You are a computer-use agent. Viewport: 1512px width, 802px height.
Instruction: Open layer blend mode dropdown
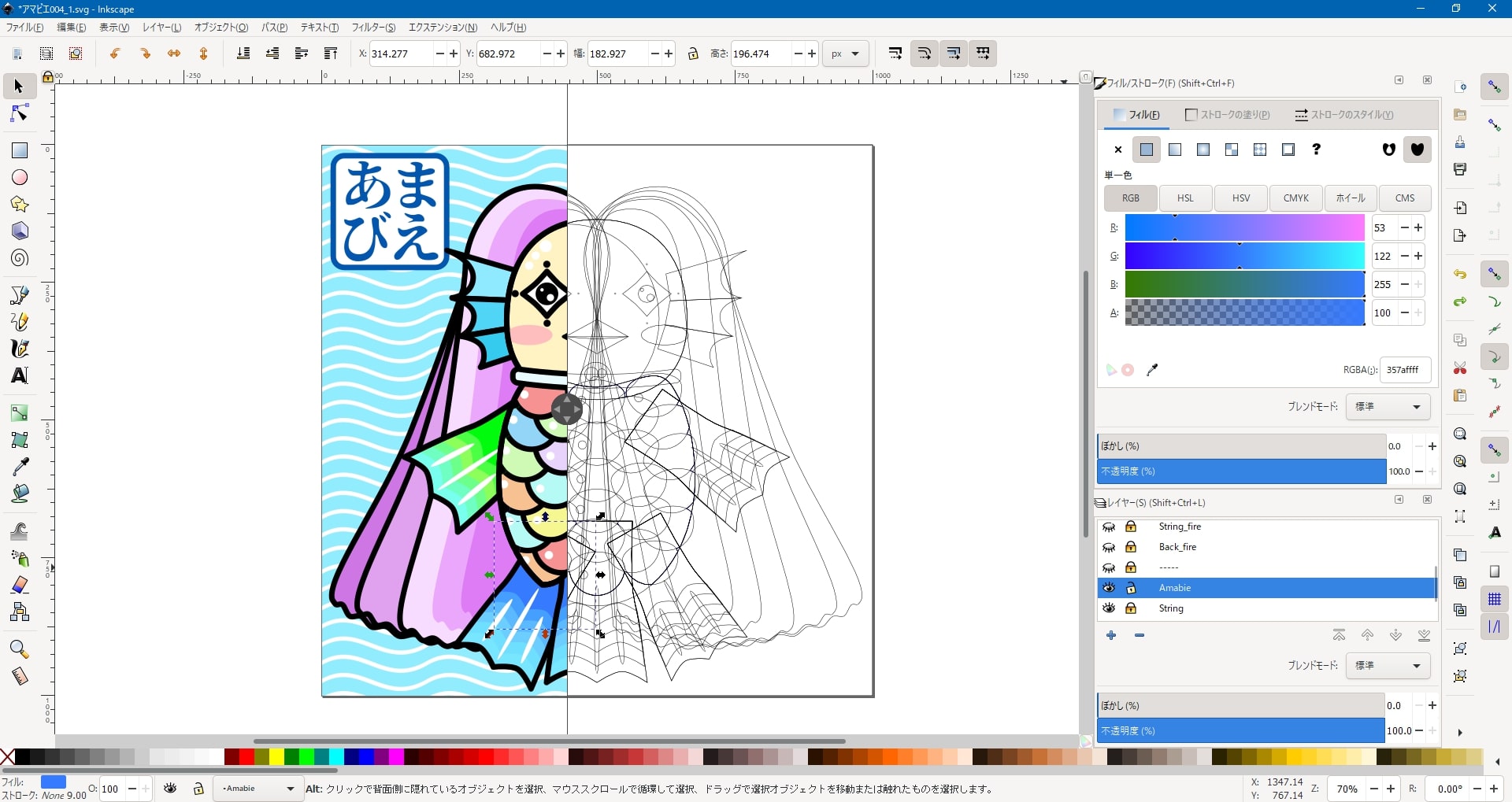coord(1388,666)
